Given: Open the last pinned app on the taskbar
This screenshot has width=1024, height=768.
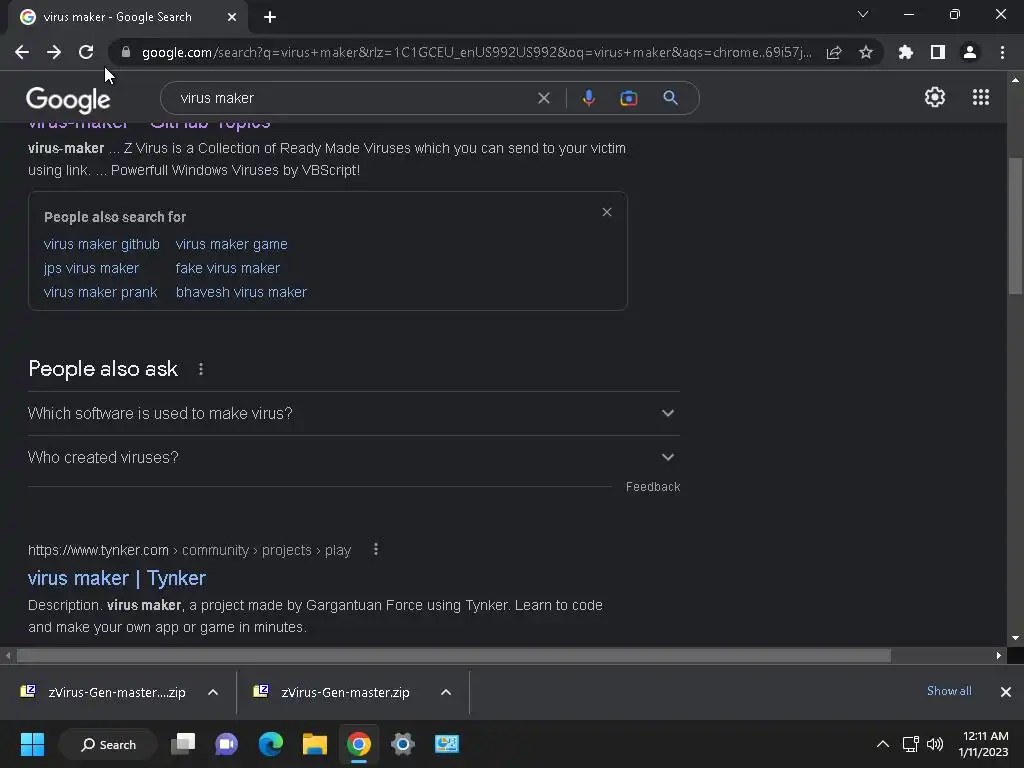Looking at the screenshot, I should point(447,744).
